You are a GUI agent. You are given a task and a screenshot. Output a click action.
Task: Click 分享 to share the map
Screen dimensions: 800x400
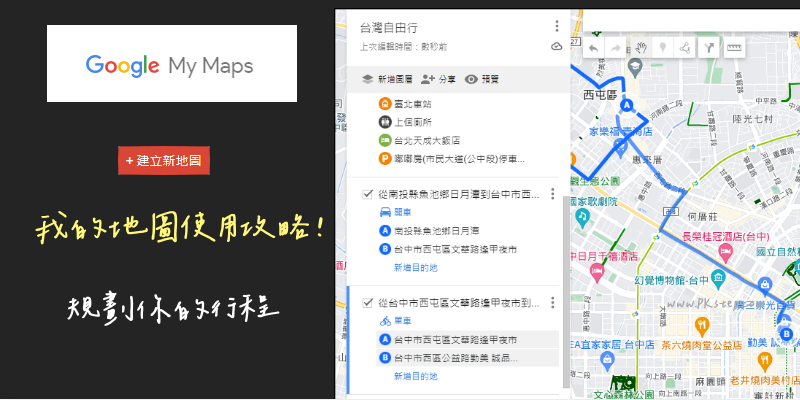coord(438,79)
